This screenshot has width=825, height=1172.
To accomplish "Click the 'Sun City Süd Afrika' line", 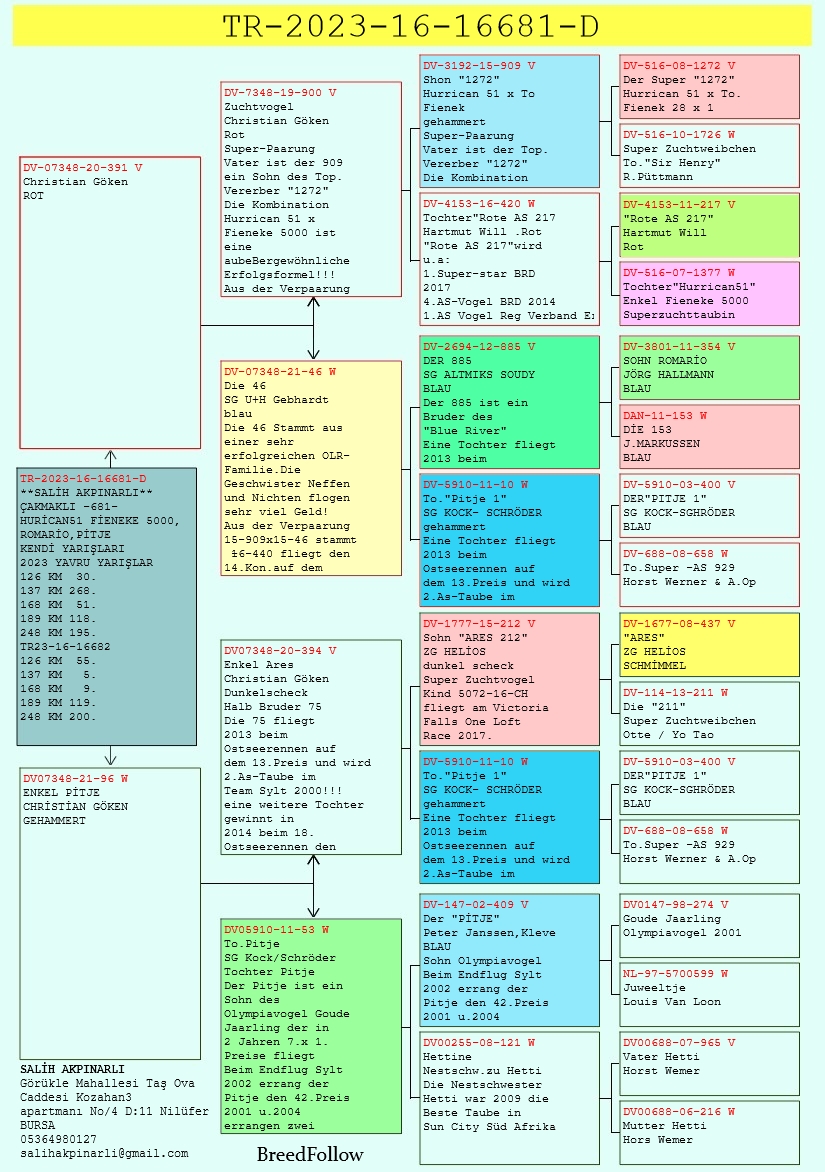I will pos(489,1126).
